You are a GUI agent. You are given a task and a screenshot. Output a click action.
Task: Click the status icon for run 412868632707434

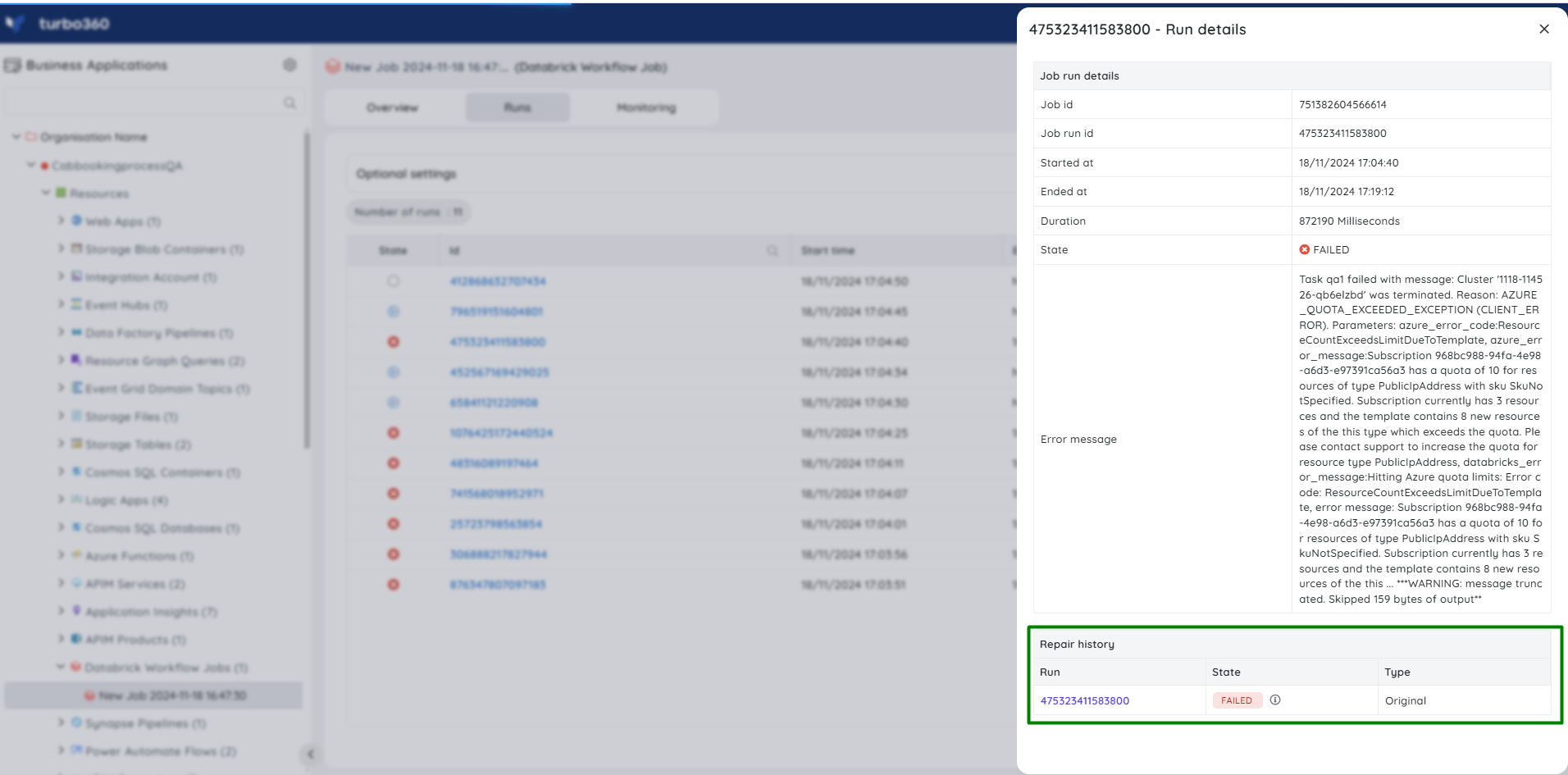click(393, 281)
